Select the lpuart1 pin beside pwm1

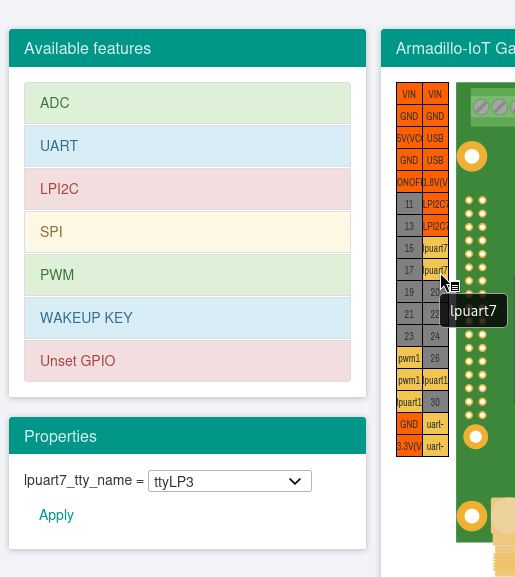click(435, 380)
